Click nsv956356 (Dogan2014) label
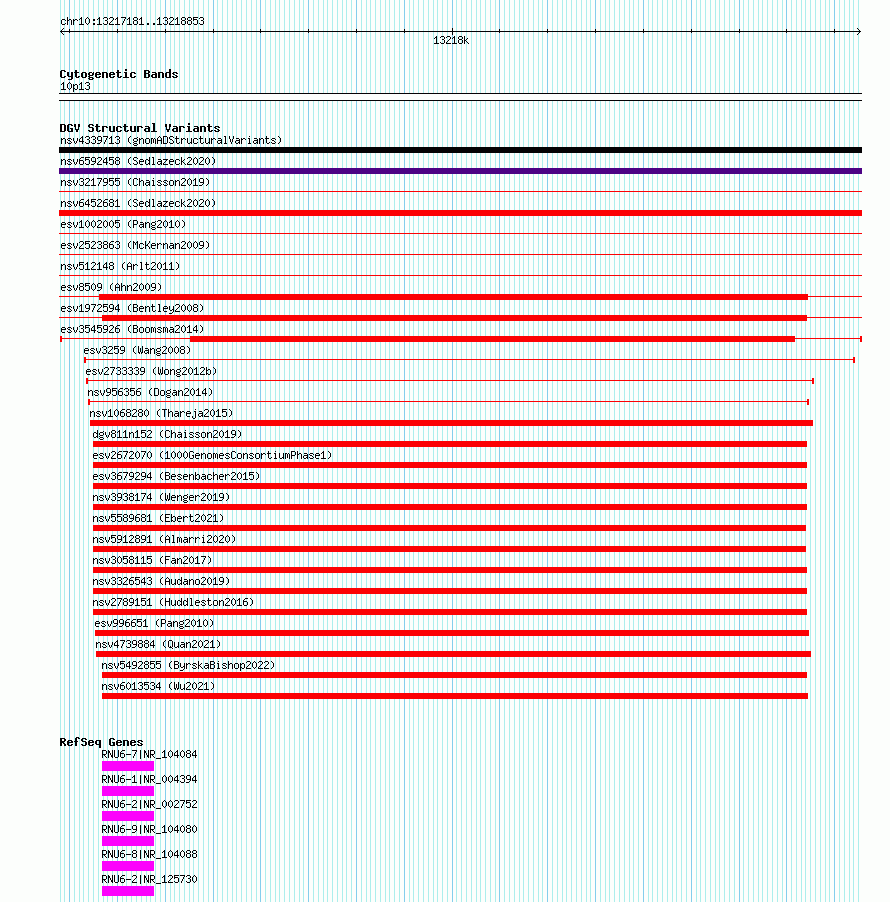The image size is (890, 902). coord(150,392)
